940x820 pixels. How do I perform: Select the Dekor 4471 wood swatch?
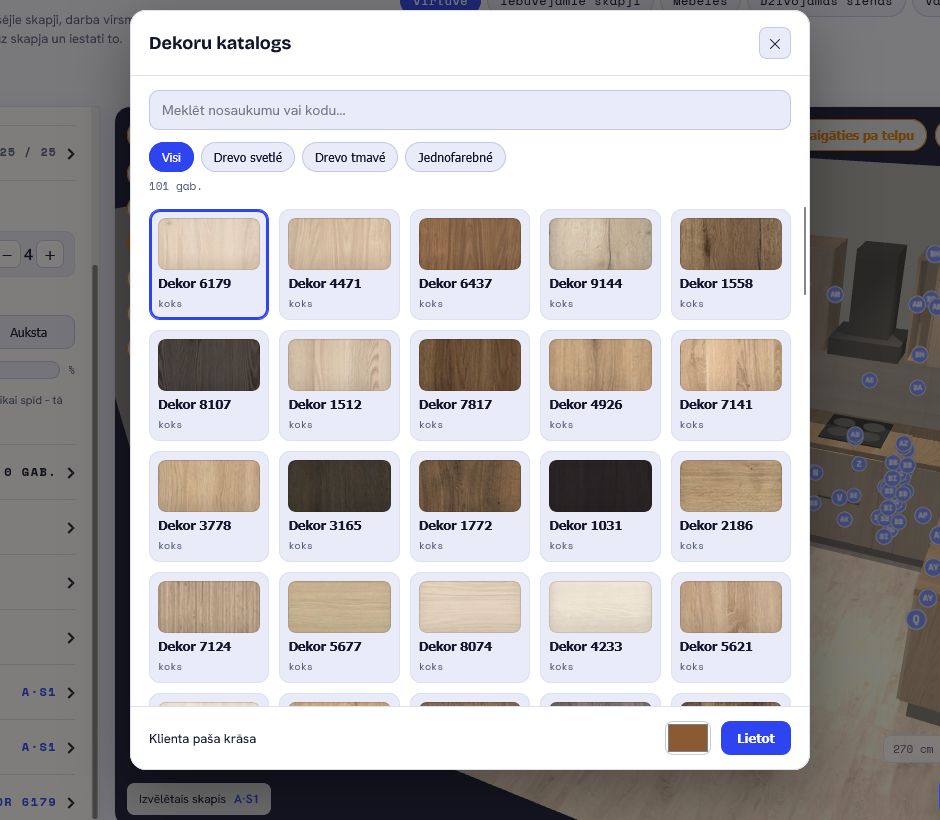point(339,264)
